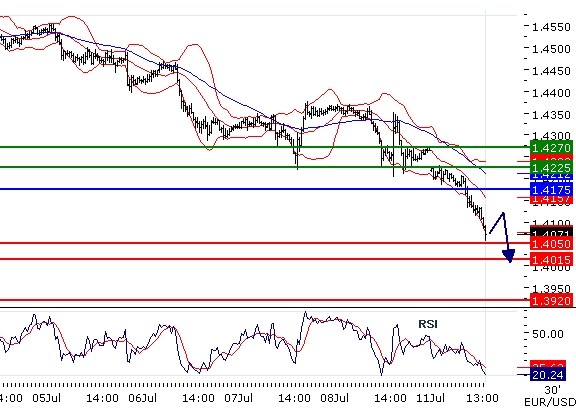576x415 pixels.
Task: Click the 1.4500 price axis label
Action: [551, 49]
